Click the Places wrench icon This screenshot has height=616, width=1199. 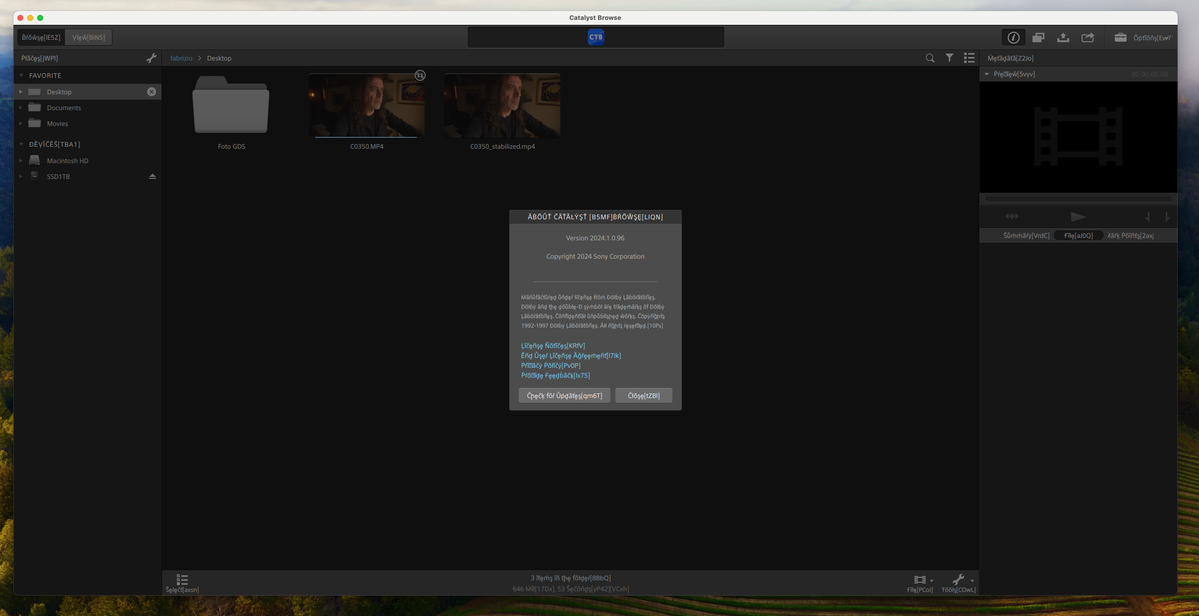tap(151, 58)
